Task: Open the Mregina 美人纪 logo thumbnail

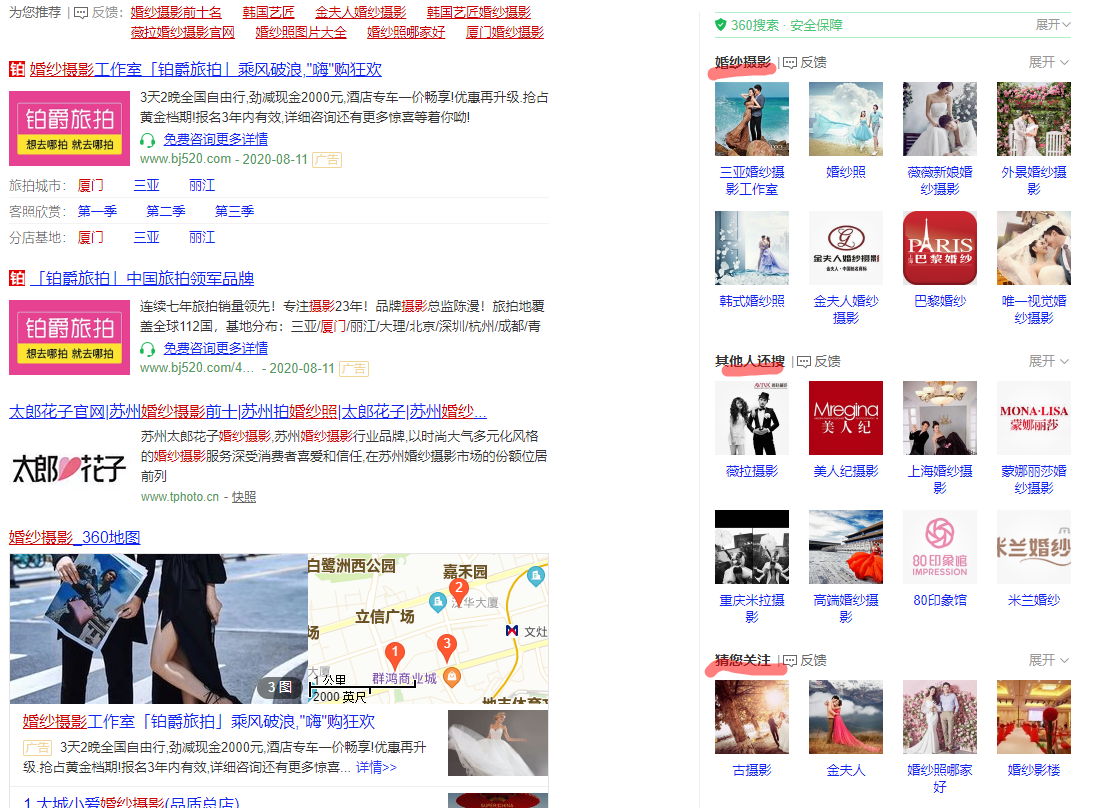Action: pos(846,418)
